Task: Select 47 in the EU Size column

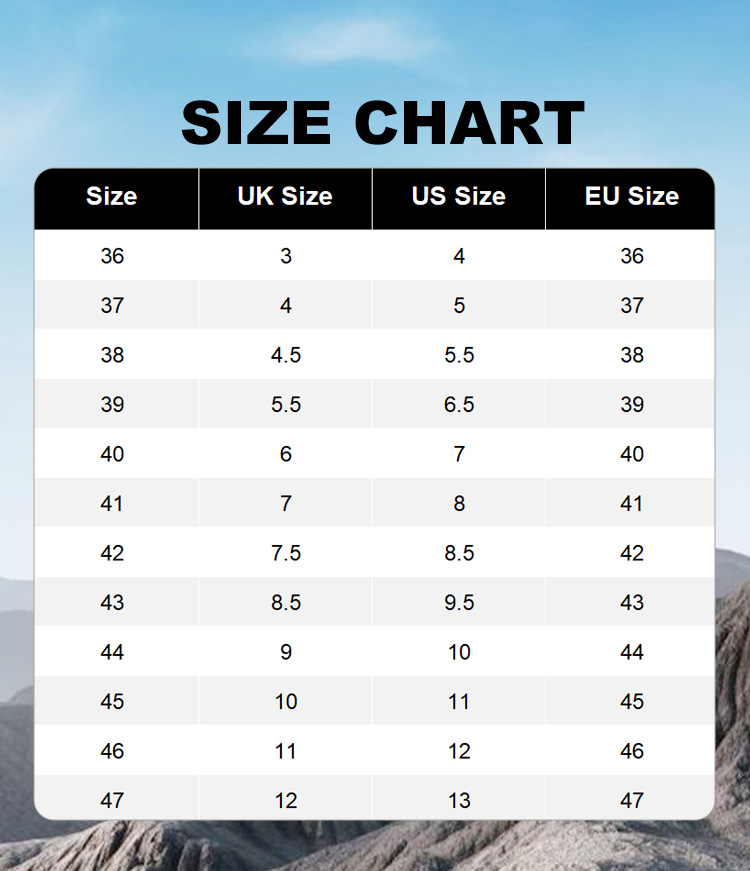Action: [632, 801]
